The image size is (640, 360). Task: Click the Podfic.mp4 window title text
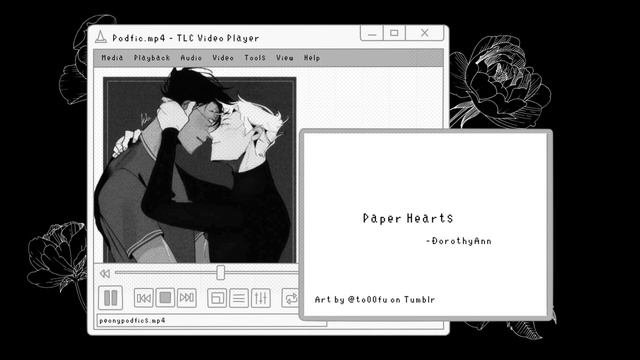(185, 38)
